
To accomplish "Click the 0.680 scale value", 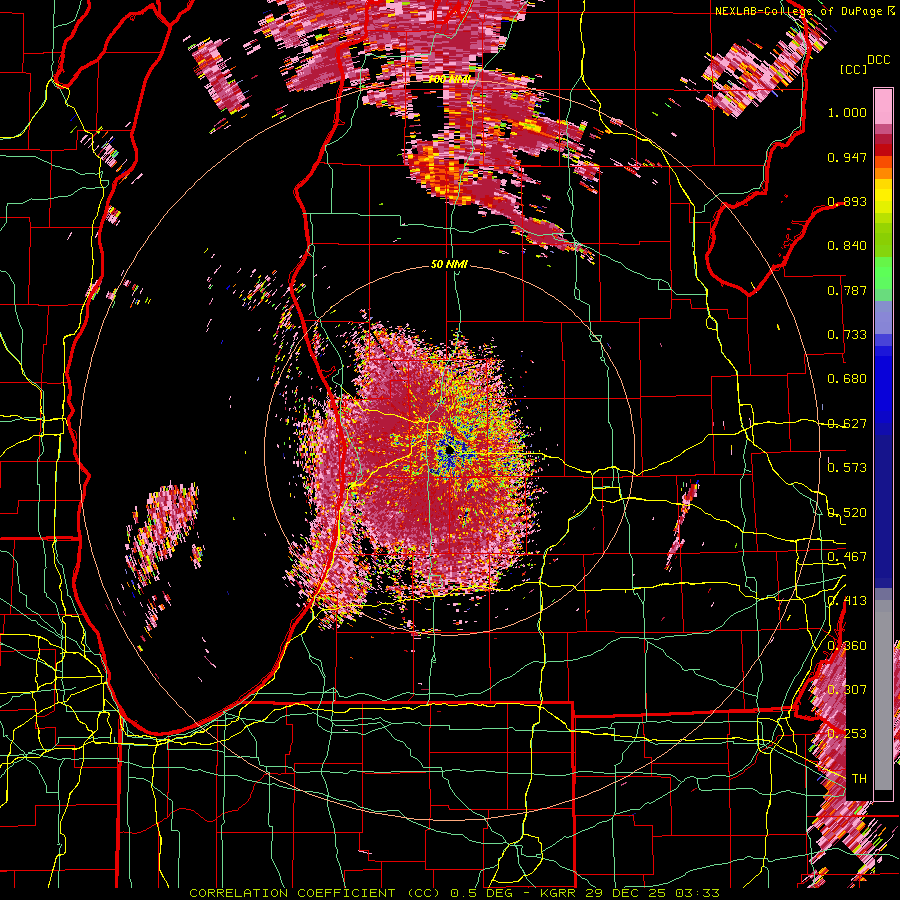I will (x=847, y=379).
